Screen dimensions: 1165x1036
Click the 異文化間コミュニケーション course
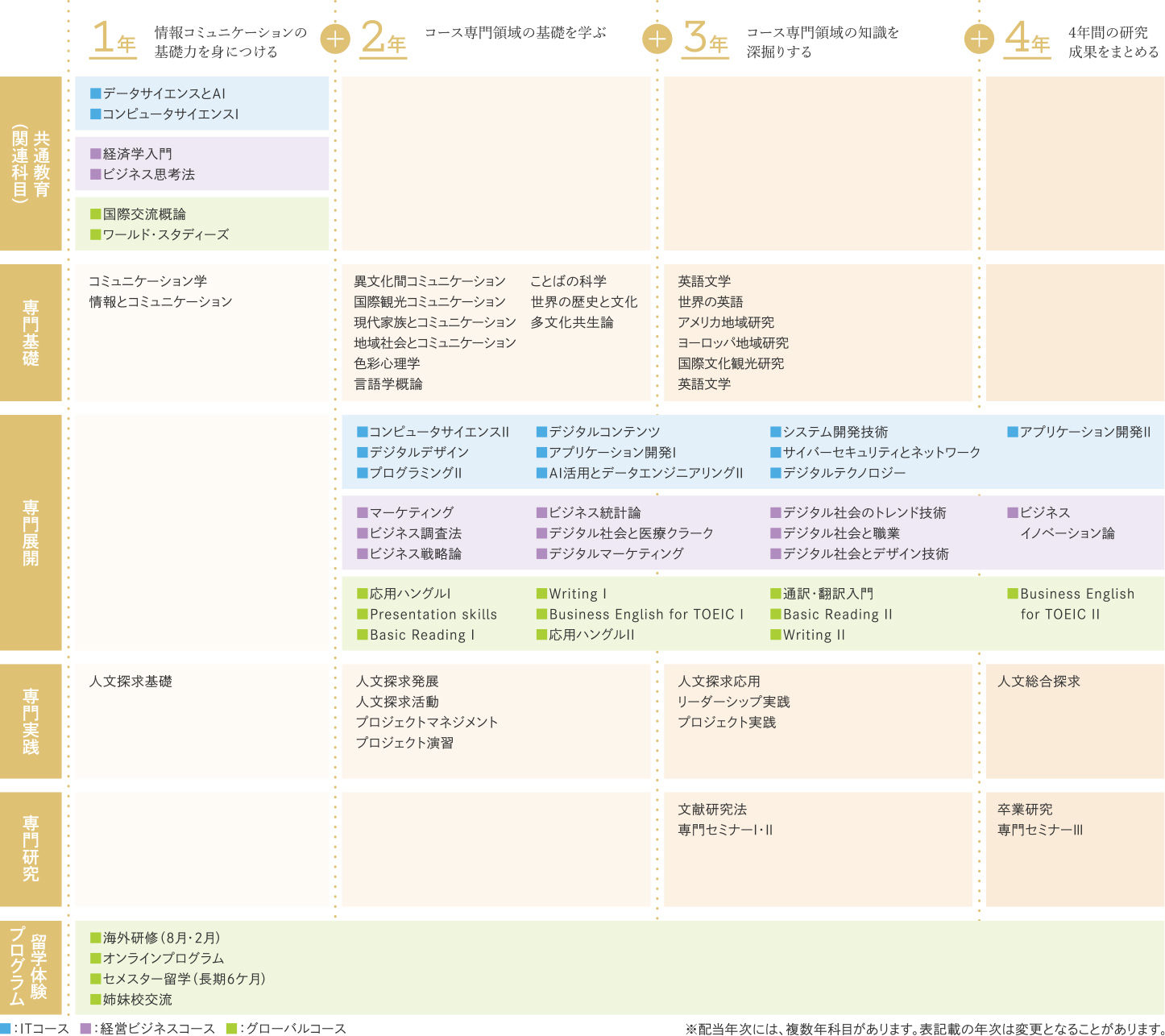(x=430, y=281)
